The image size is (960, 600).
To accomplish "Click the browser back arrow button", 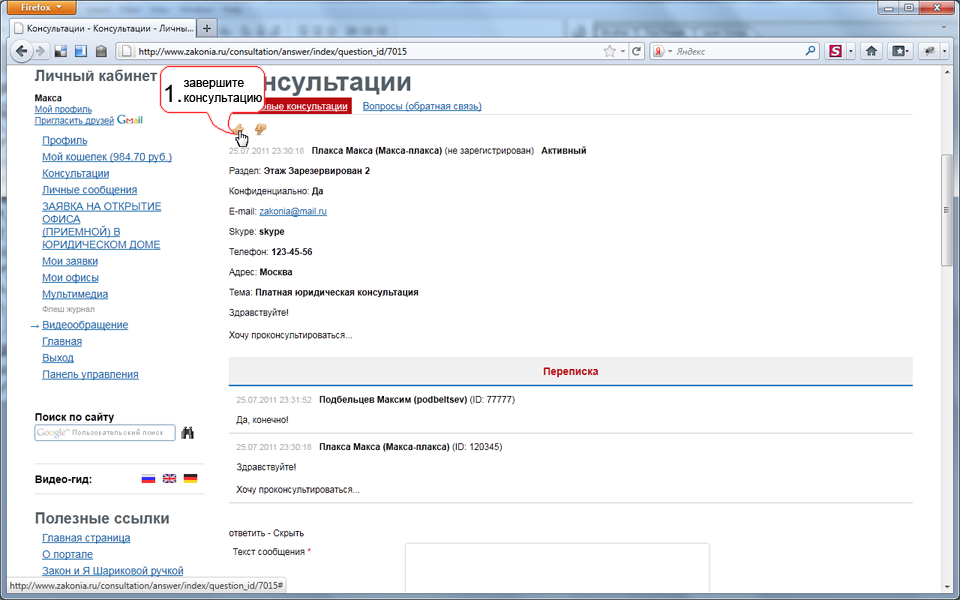I will coord(22,51).
